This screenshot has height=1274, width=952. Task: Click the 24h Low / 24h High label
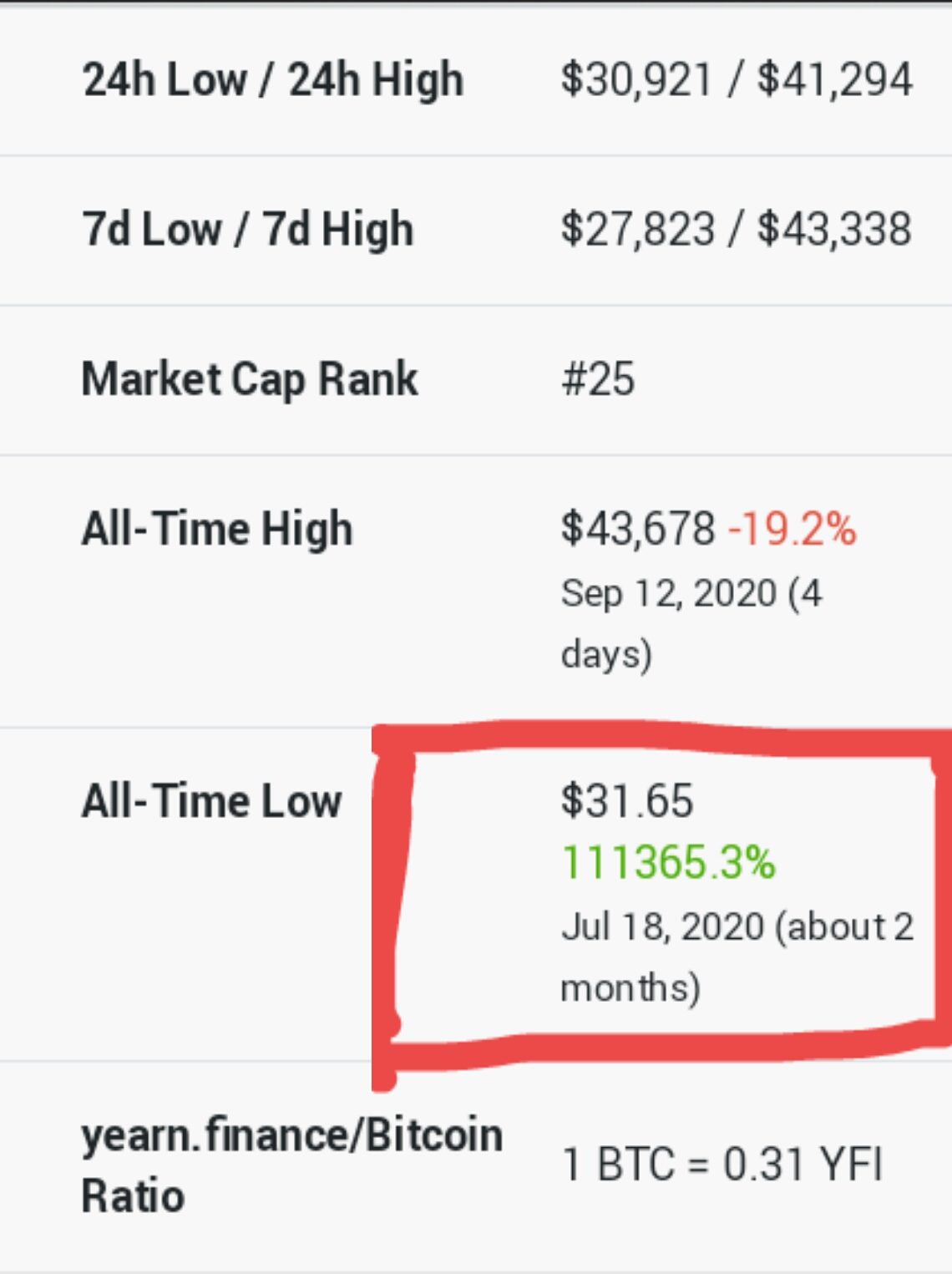[272, 80]
